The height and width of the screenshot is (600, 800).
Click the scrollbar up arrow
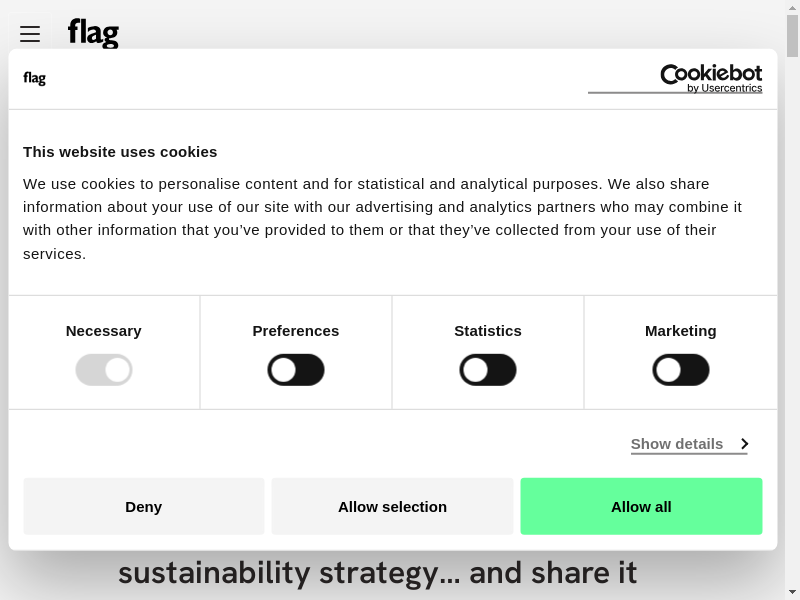(x=793, y=7)
